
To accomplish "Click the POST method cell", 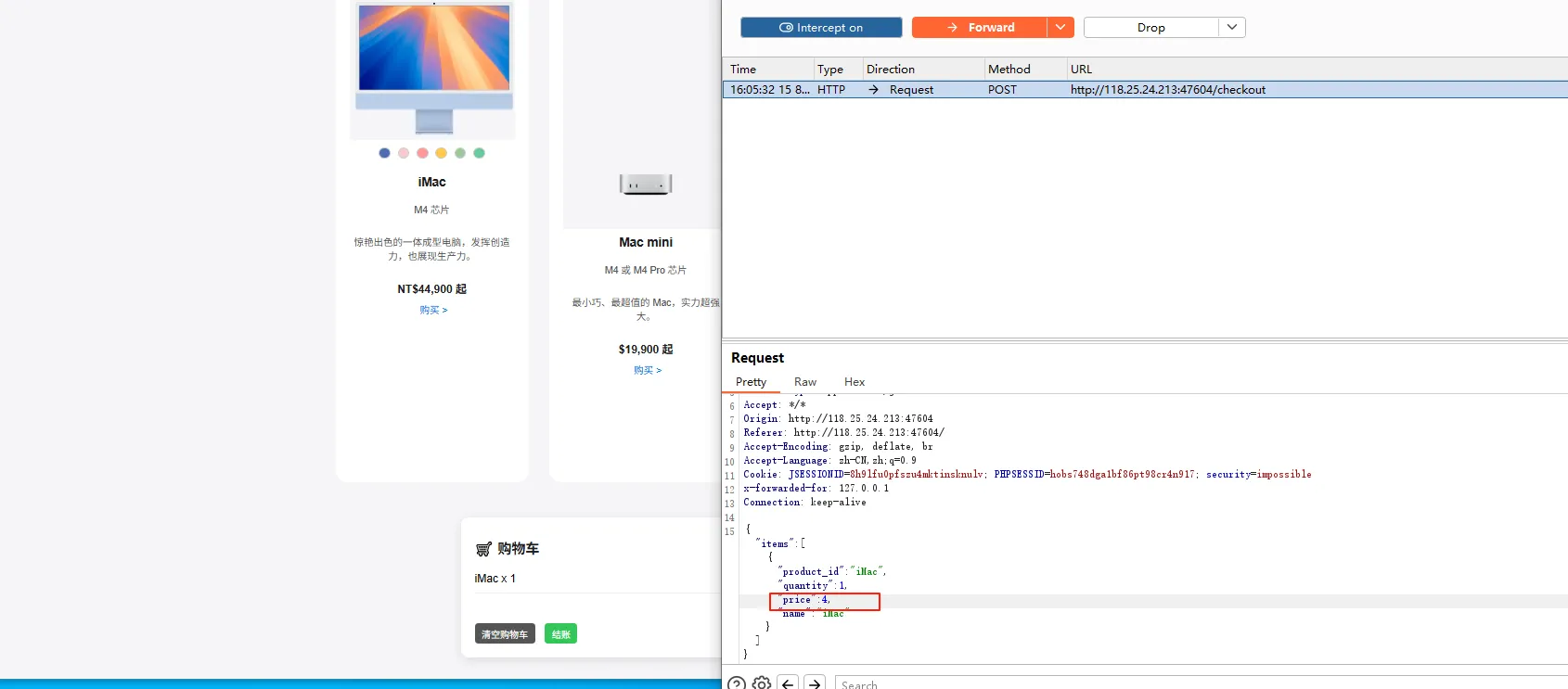I will [x=1002, y=90].
